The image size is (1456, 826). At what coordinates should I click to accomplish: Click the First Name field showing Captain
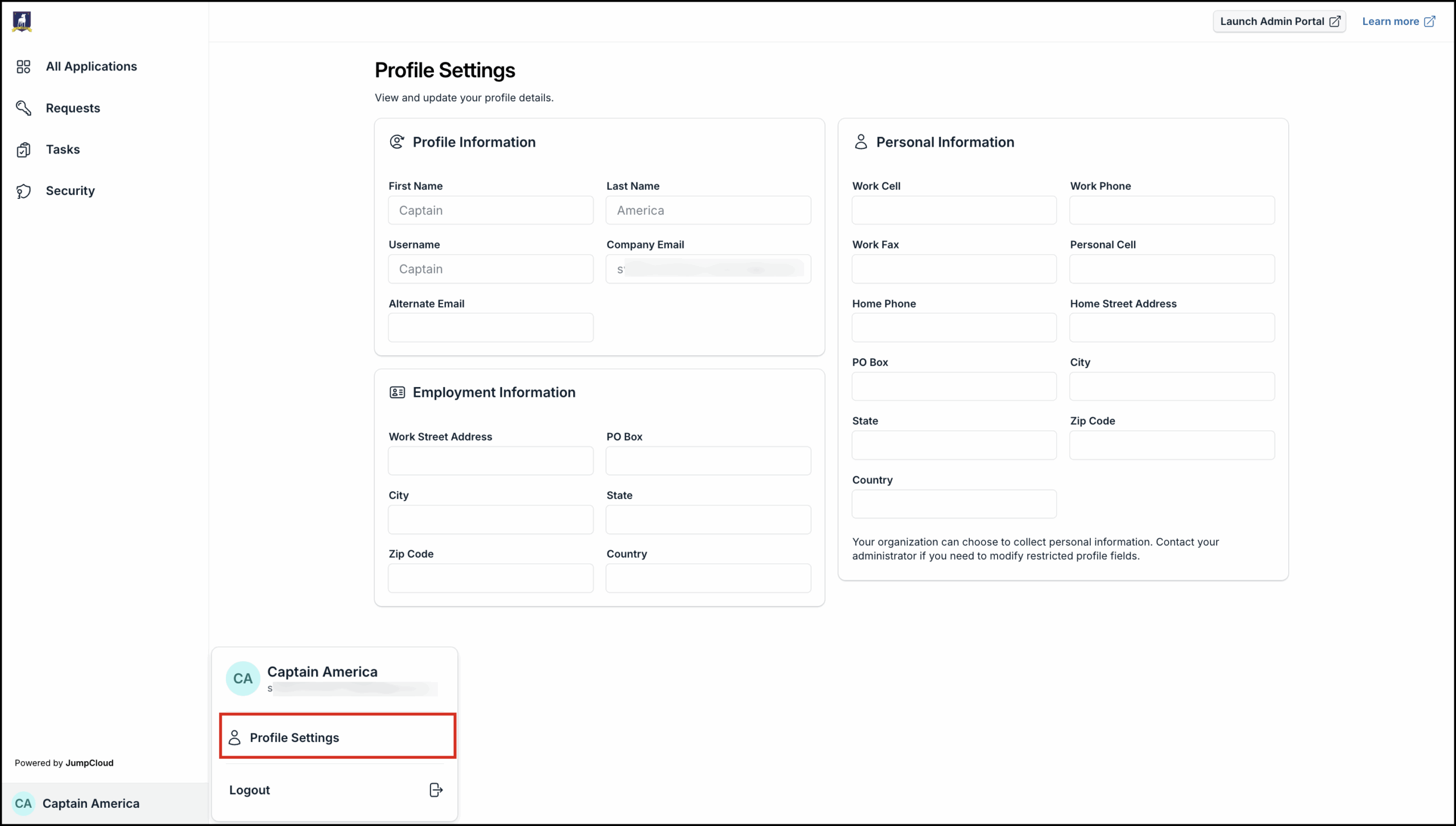click(490, 210)
